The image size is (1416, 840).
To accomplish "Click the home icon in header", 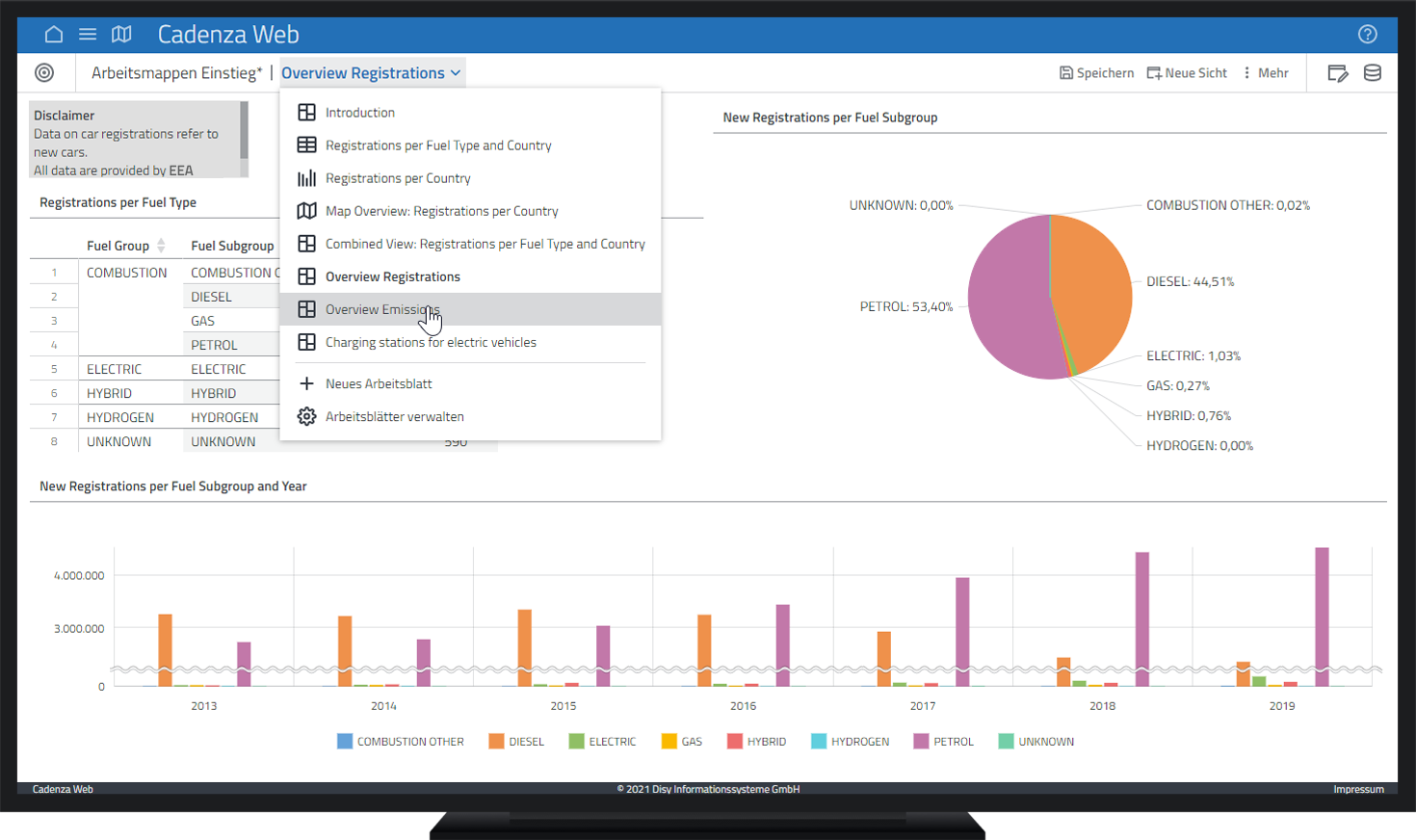I will 54,35.
